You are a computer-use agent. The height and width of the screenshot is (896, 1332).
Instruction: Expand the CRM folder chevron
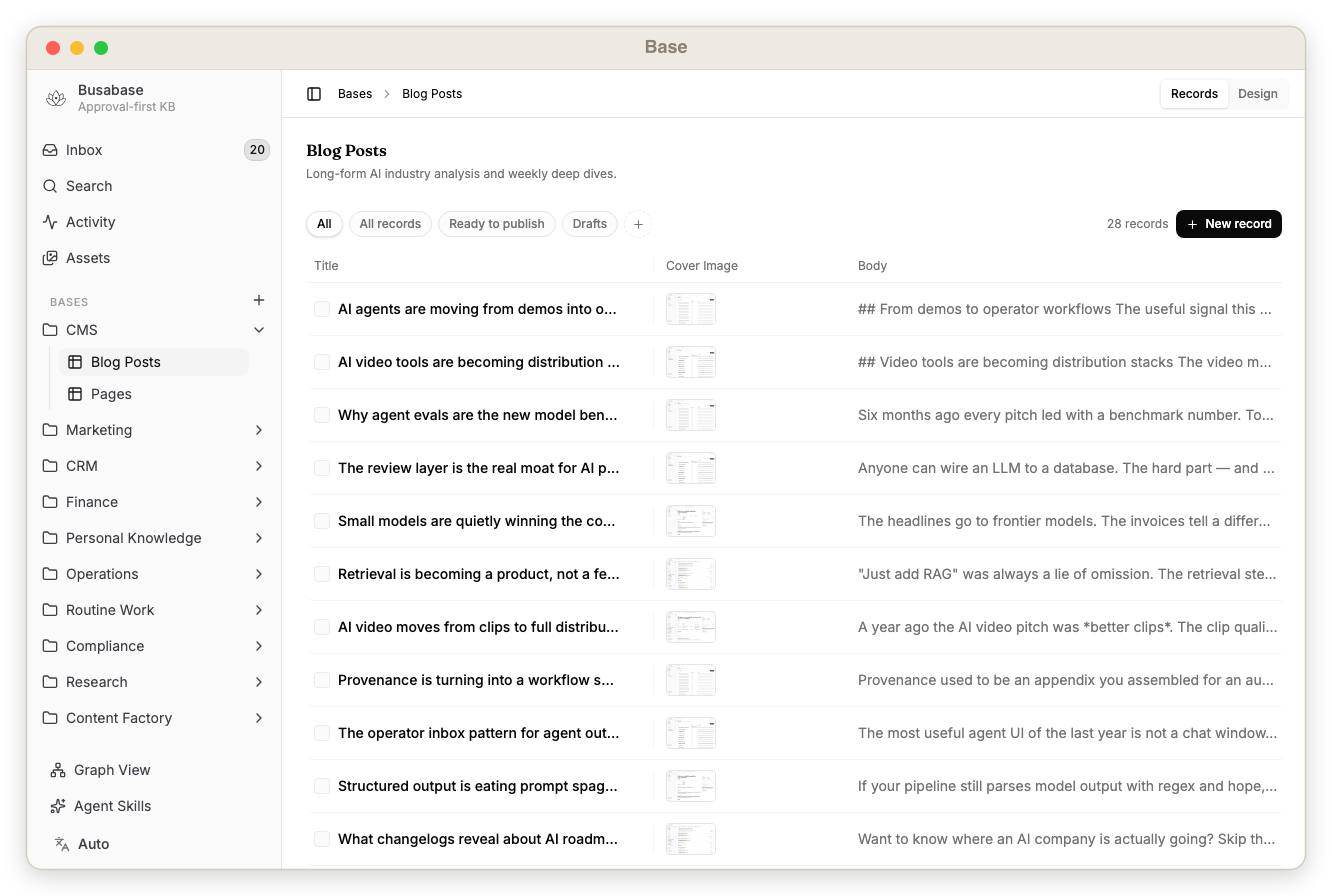tap(259, 466)
